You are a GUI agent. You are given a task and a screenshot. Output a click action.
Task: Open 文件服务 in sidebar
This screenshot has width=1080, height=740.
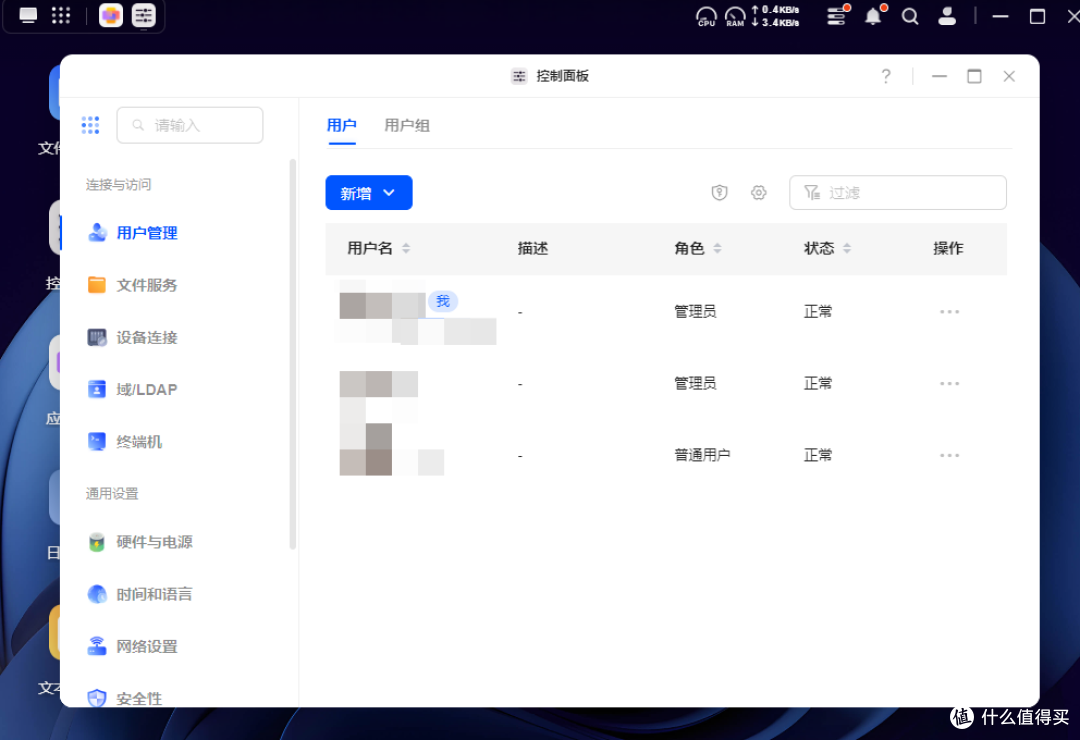coord(147,285)
